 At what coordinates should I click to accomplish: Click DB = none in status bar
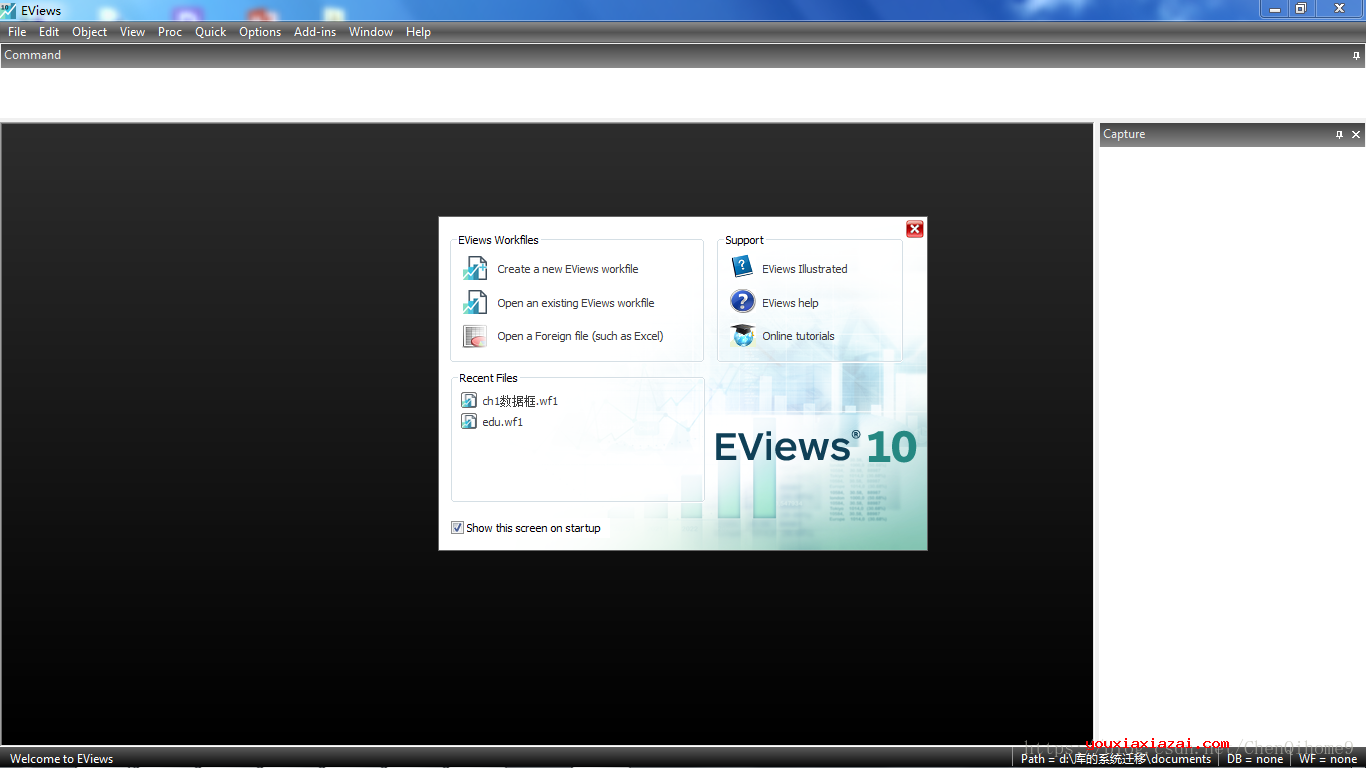coord(1255,759)
